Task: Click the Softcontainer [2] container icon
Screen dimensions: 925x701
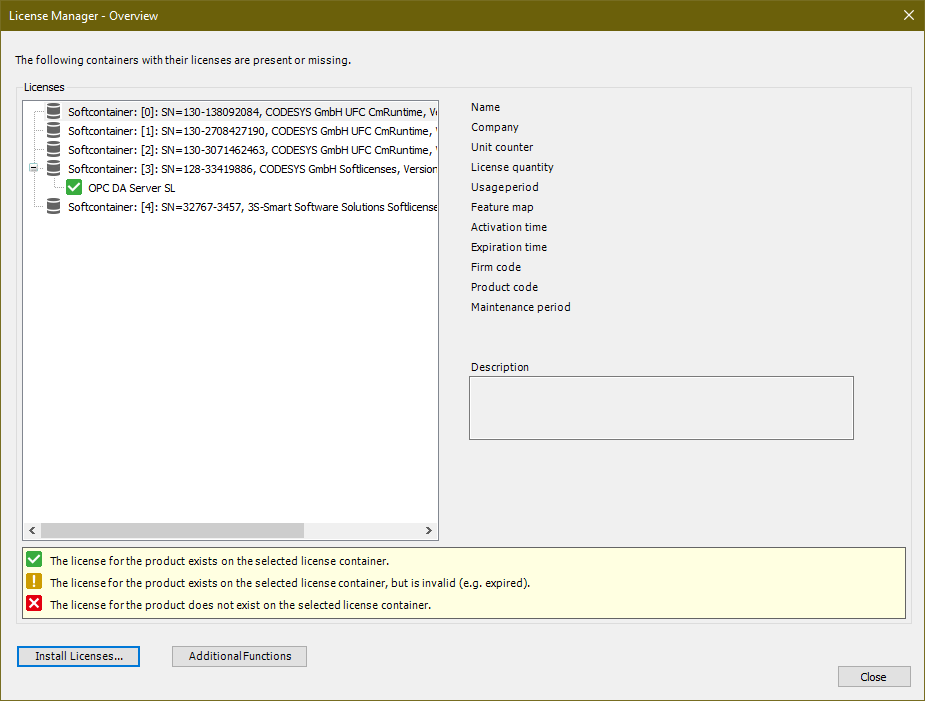Action: (52, 150)
